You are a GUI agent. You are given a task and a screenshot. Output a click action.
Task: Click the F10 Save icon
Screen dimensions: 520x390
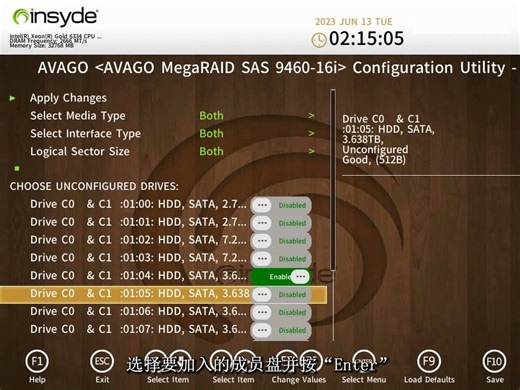point(494,362)
